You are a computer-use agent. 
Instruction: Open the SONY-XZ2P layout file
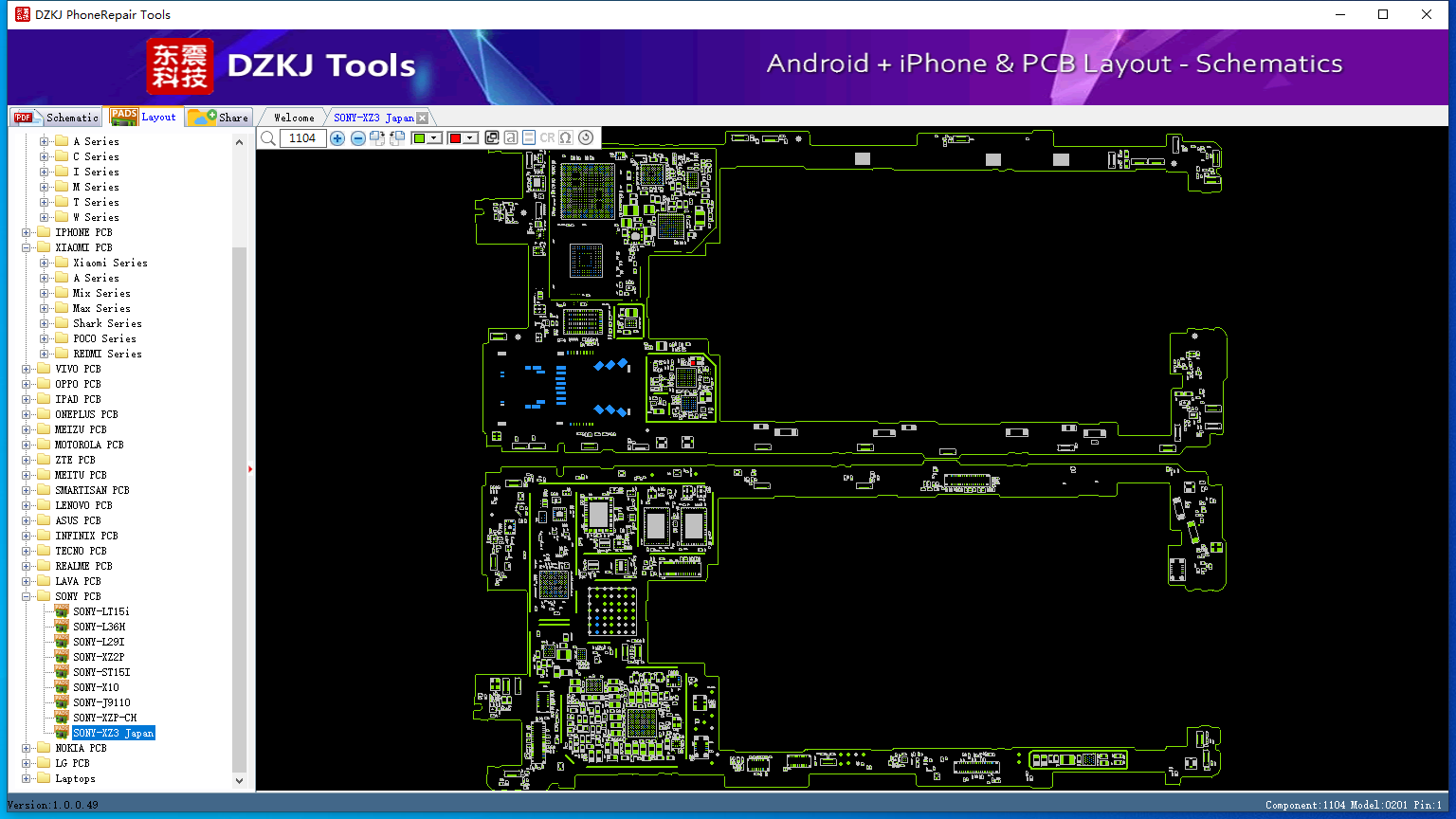point(99,657)
